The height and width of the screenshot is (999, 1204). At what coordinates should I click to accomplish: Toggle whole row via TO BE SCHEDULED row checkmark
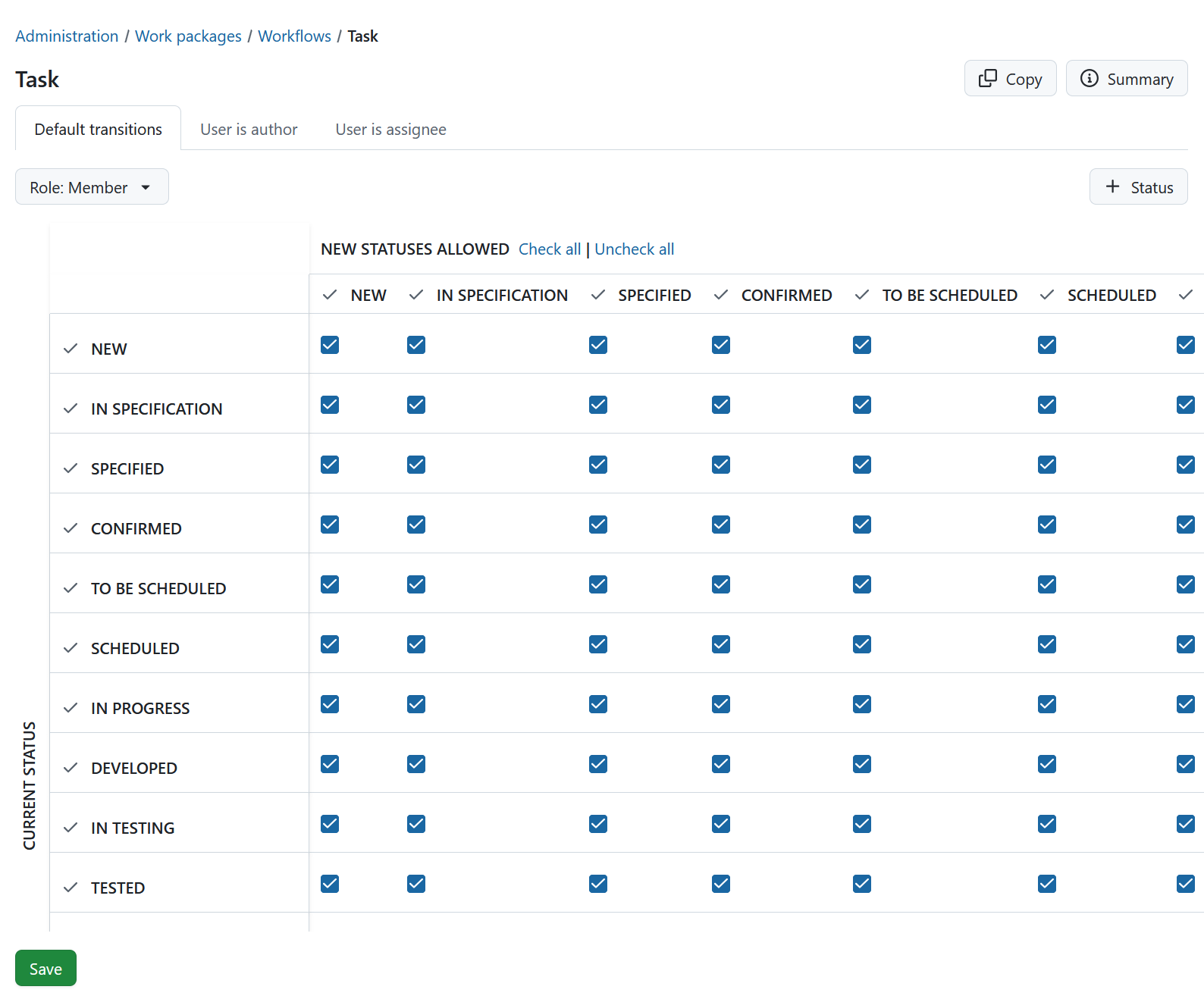tap(71, 588)
